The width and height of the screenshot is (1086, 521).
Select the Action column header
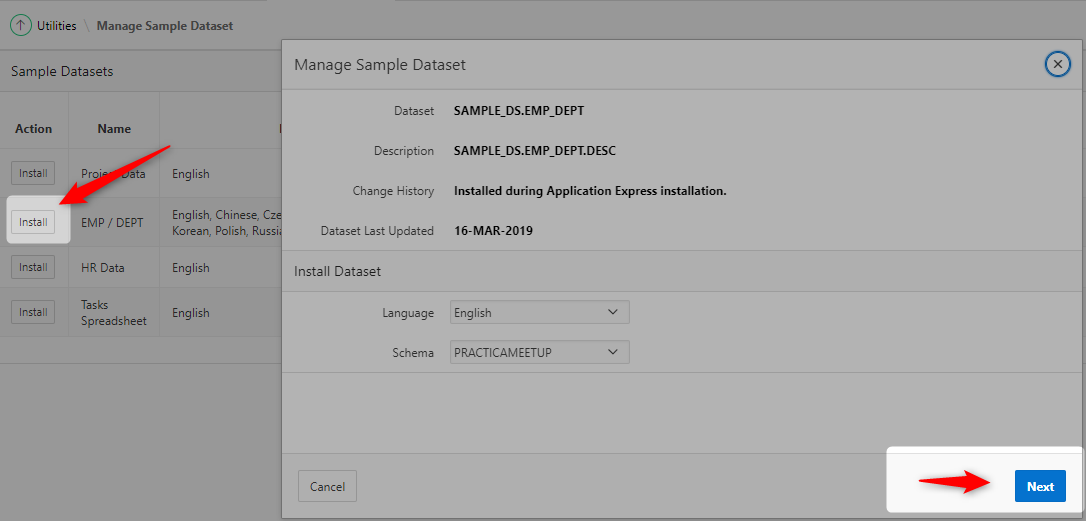33,129
